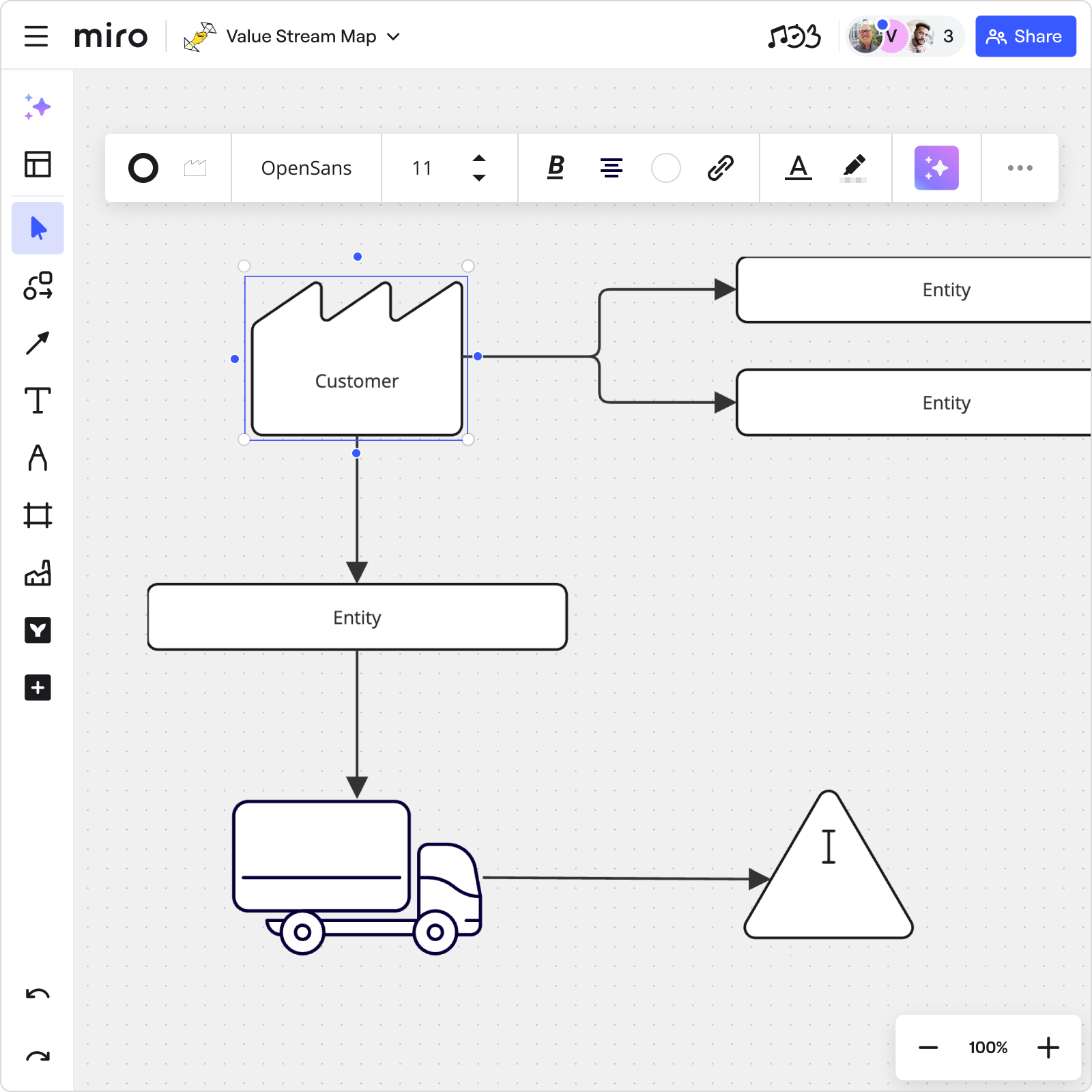Viewport: 1092px width, 1092px height.
Task: Select the Shapes and lines tool
Action: (x=38, y=286)
